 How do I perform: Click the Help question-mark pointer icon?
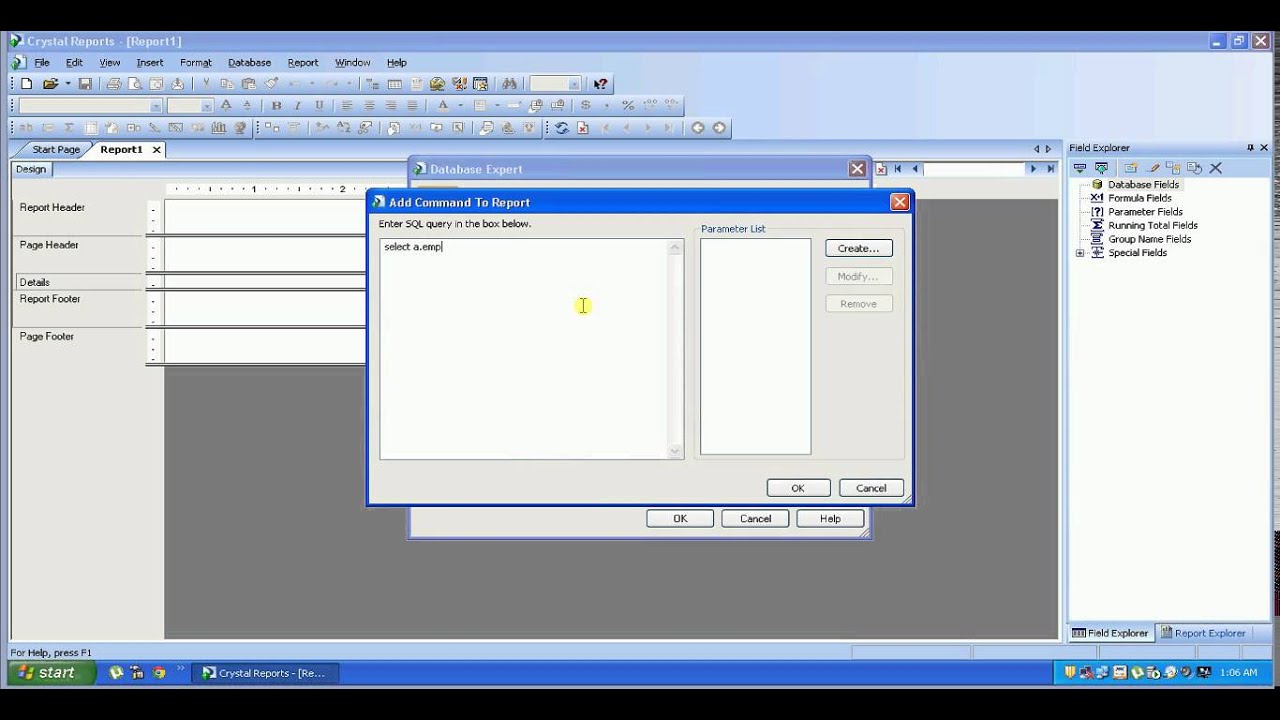[x=600, y=84]
